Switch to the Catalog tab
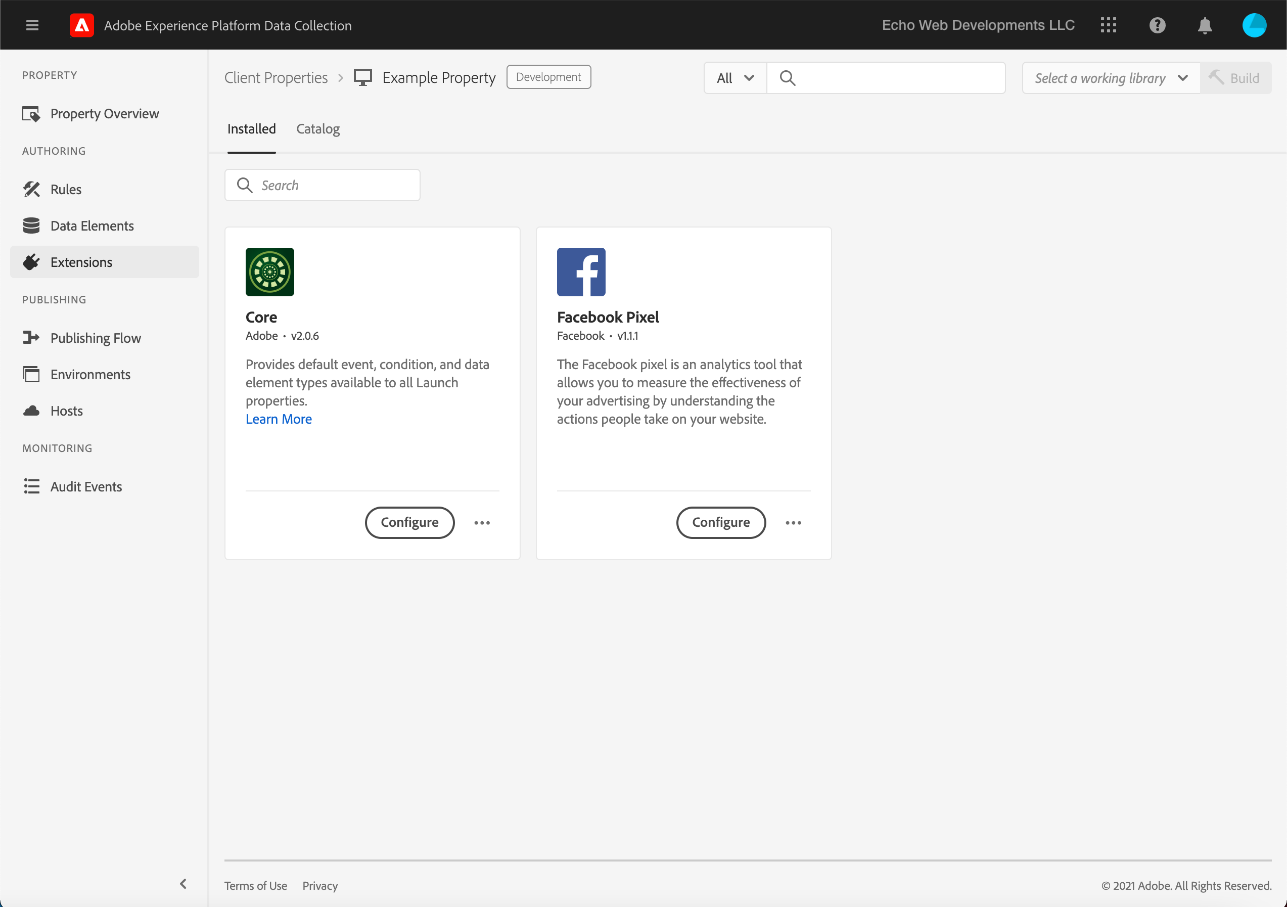This screenshot has width=1287, height=907. pos(318,129)
